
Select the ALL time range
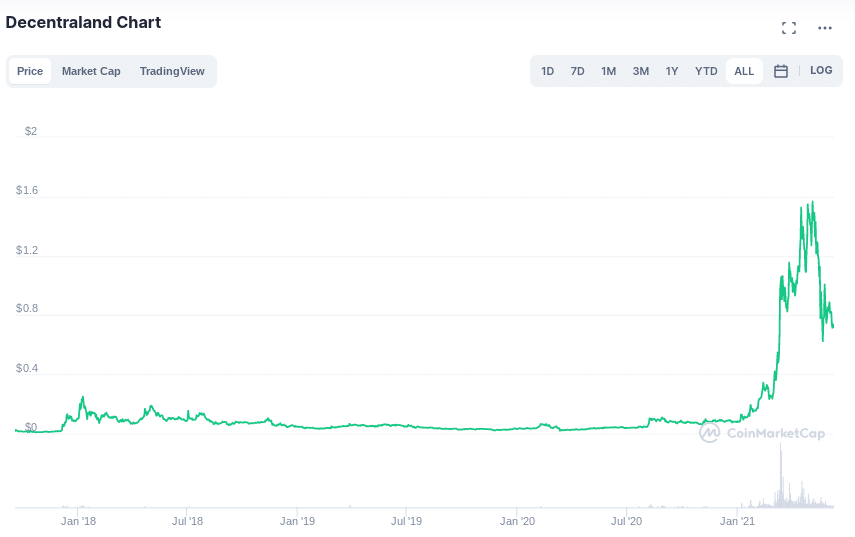pyautogui.click(x=744, y=71)
